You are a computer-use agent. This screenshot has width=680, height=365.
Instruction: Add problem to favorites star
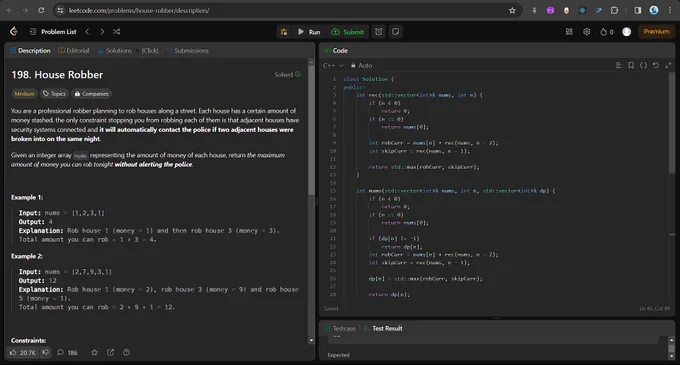[95, 352]
